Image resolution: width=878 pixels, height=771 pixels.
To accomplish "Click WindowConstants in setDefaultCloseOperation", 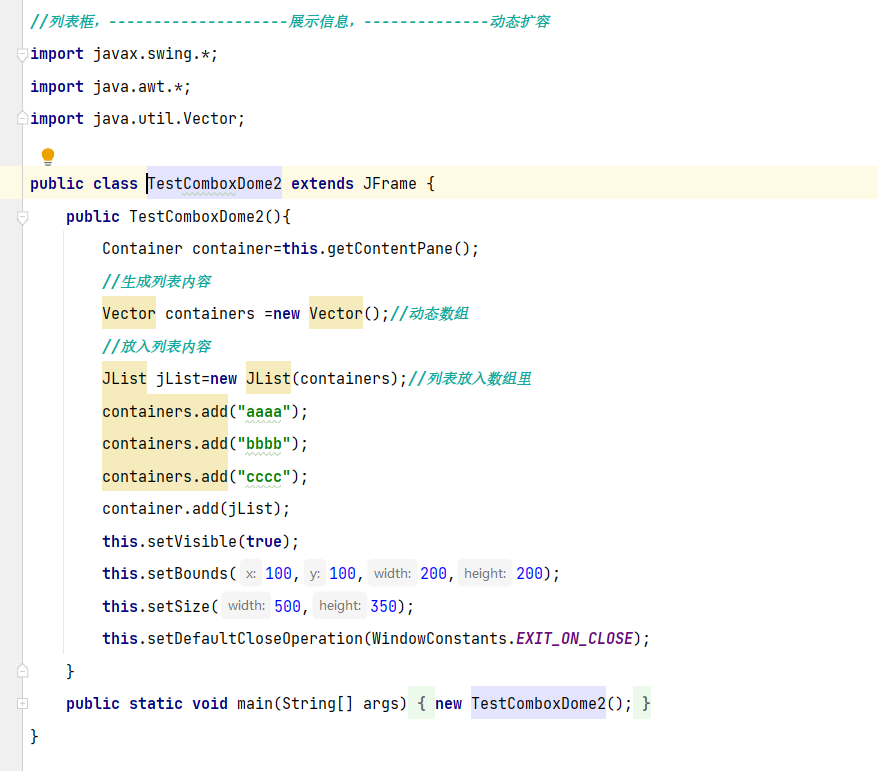I will [x=439, y=638].
